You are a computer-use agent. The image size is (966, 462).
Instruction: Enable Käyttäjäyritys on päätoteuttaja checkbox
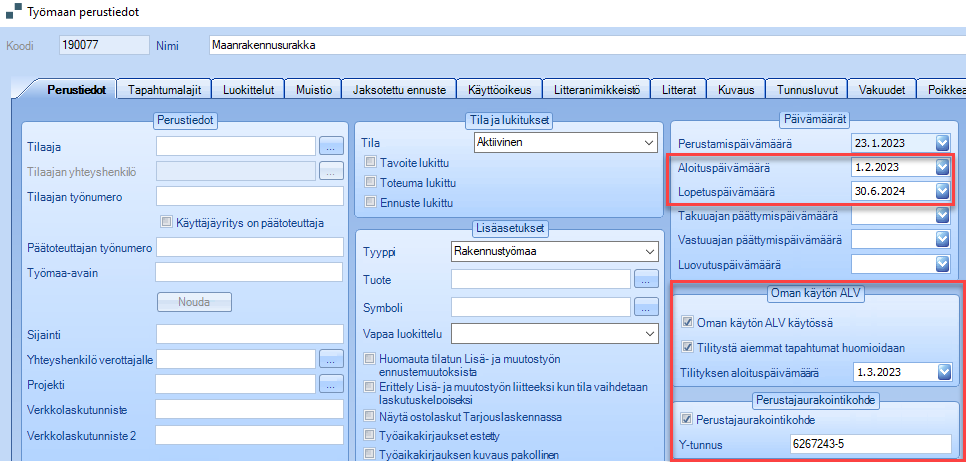(x=165, y=222)
